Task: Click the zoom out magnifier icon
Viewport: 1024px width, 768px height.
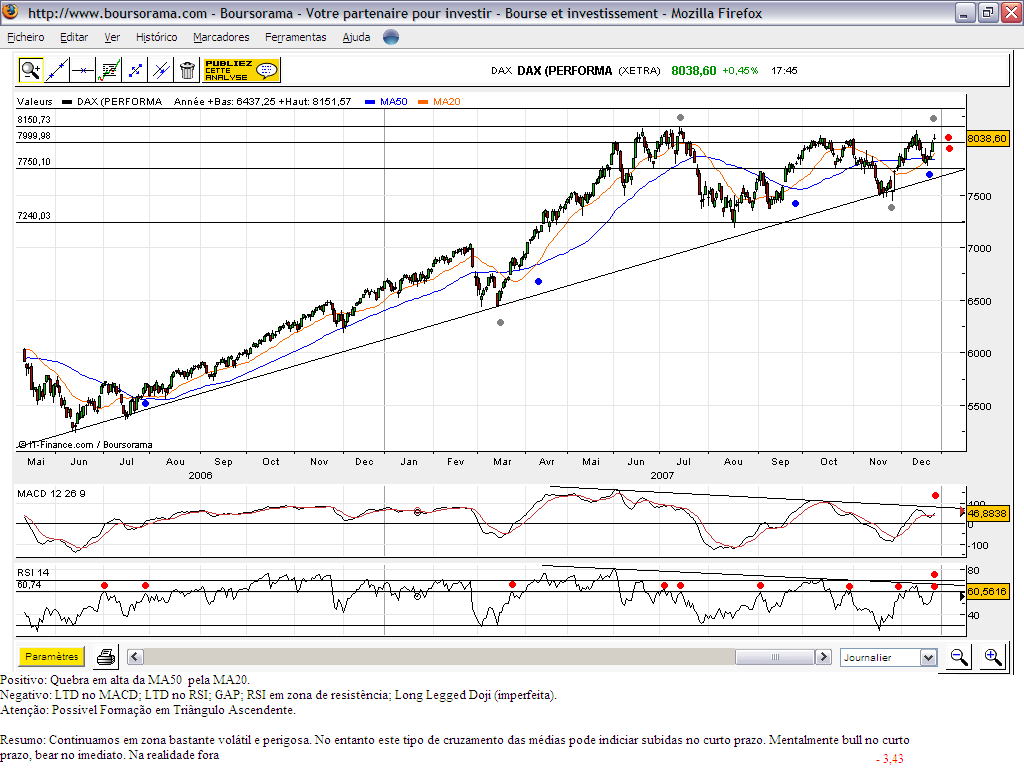Action: point(959,656)
